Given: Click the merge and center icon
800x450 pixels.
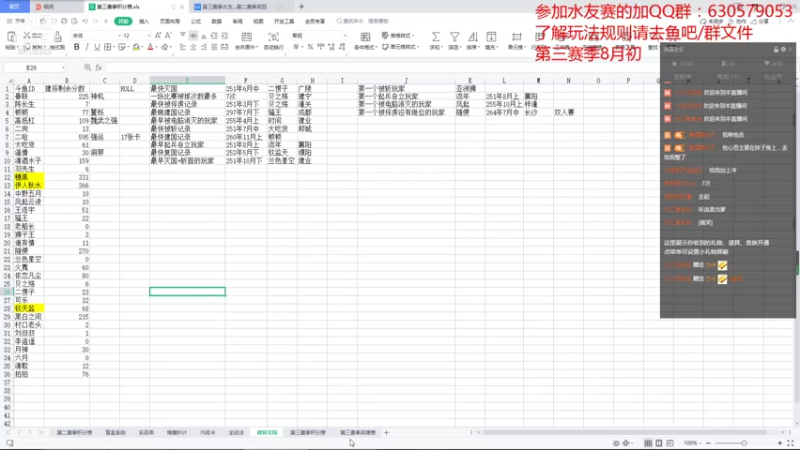Looking at the screenshot, I should tap(246, 37).
